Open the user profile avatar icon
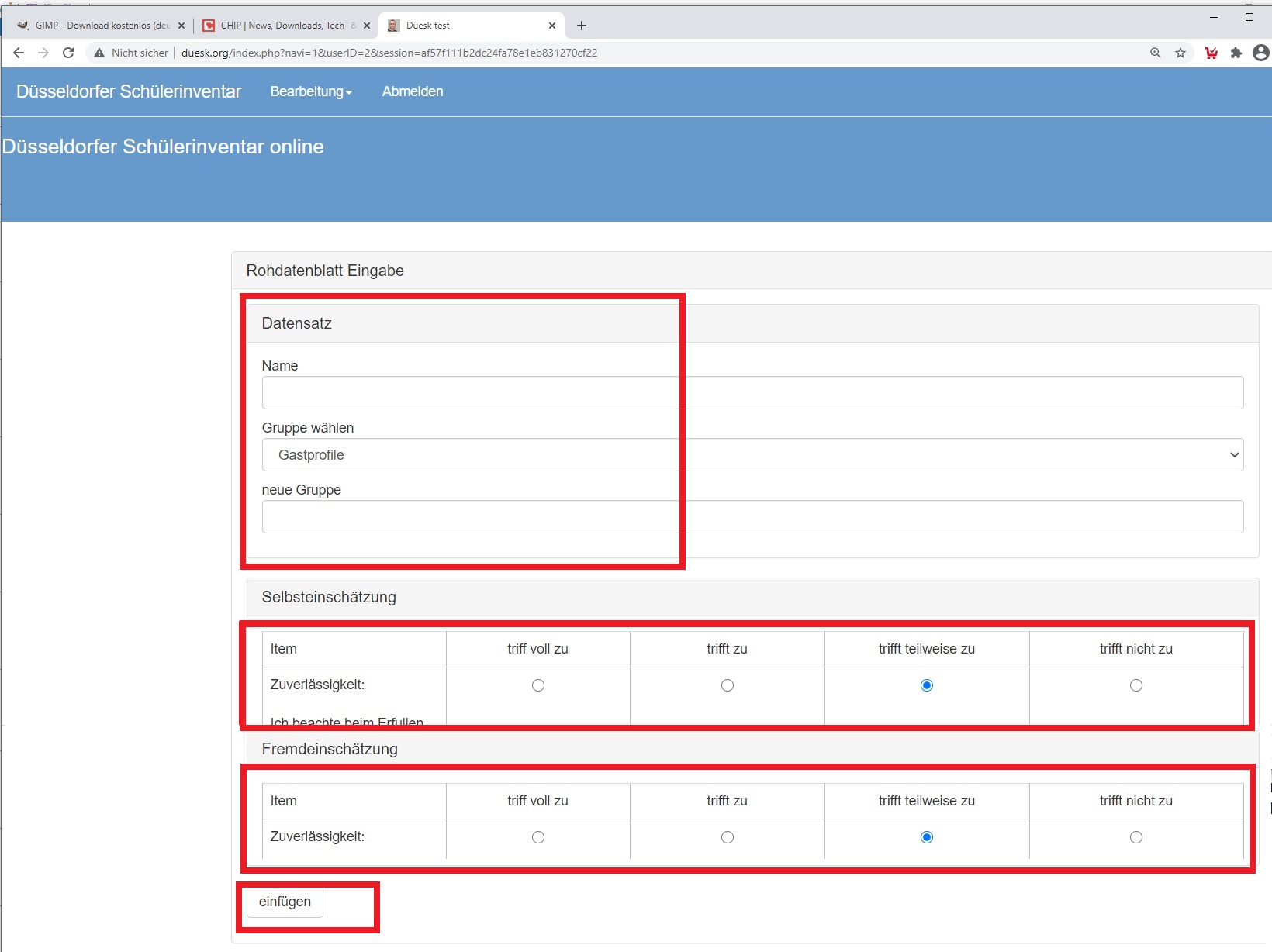Image resolution: width=1272 pixels, height=952 pixels. pyautogui.click(x=1260, y=53)
